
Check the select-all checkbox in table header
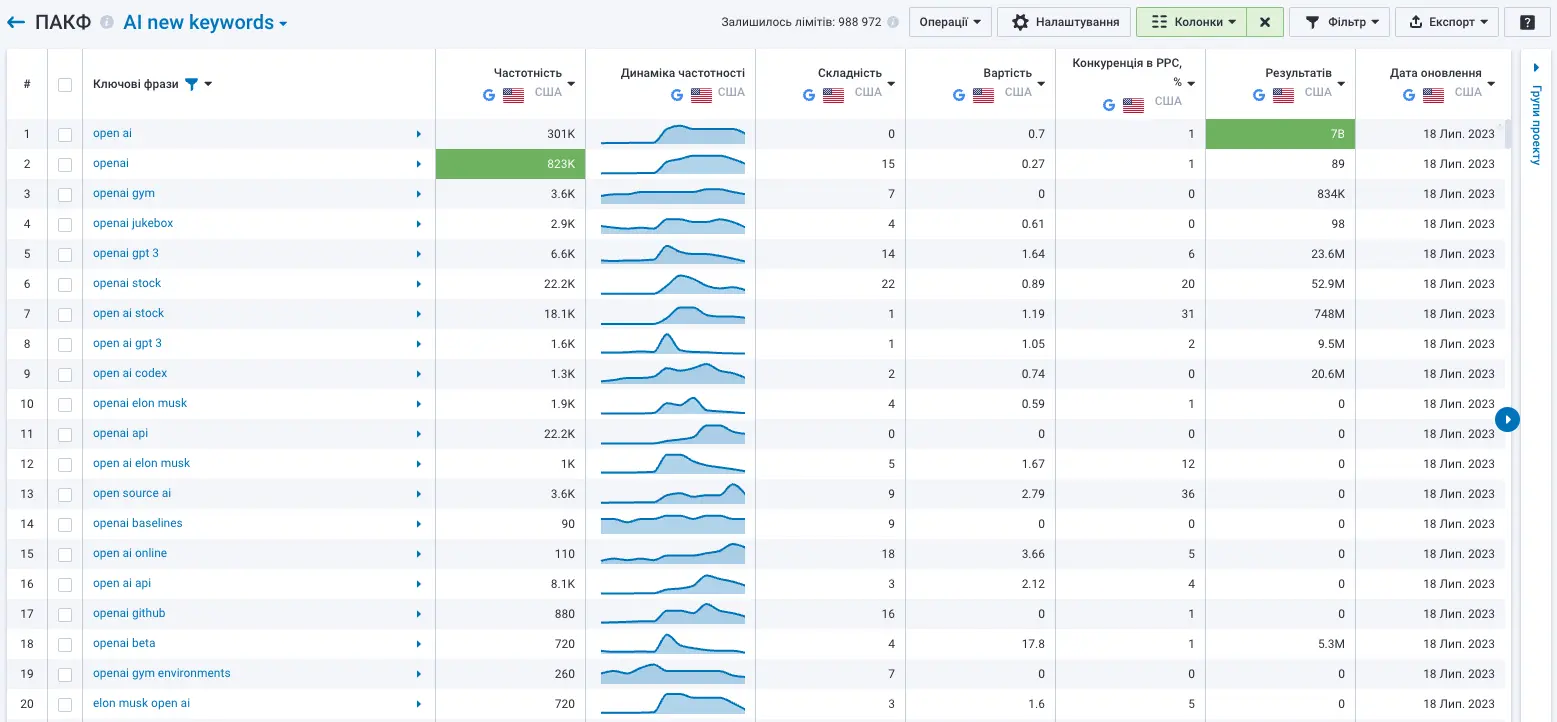tap(64, 84)
